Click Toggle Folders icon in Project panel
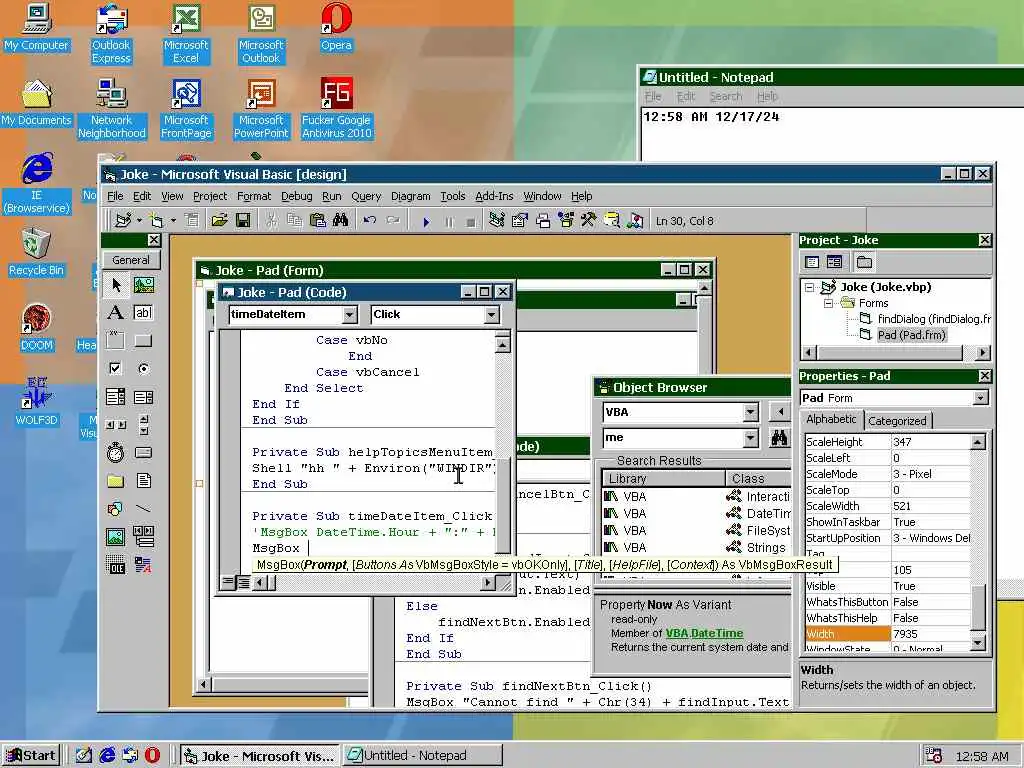Viewport: 1024px width, 768px height. point(865,262)
